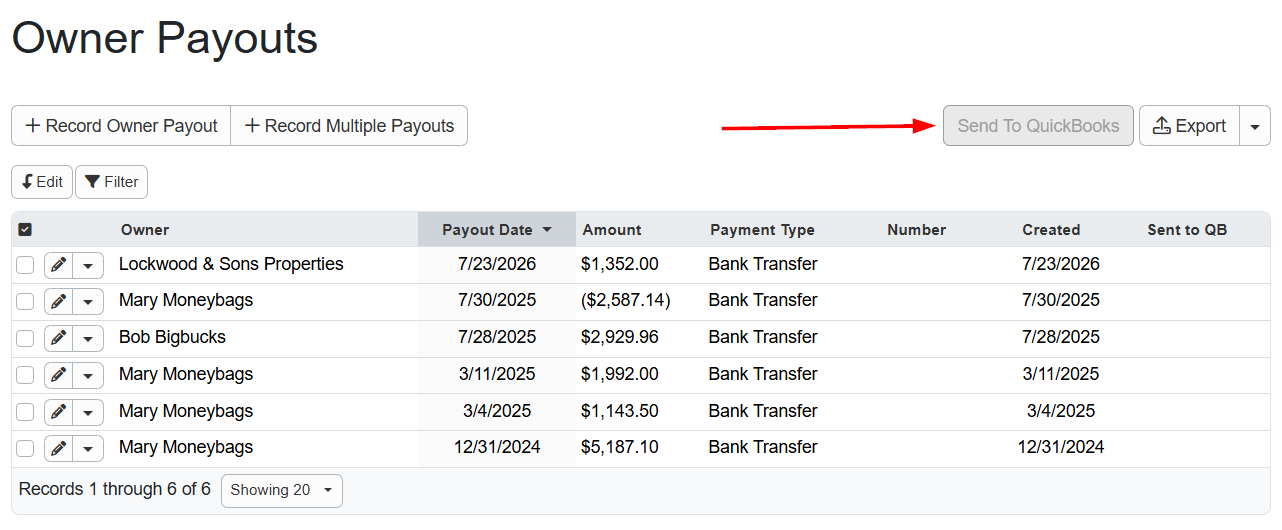Tick checkbox on $1,143.50 payout row

(x=25, y=412)
